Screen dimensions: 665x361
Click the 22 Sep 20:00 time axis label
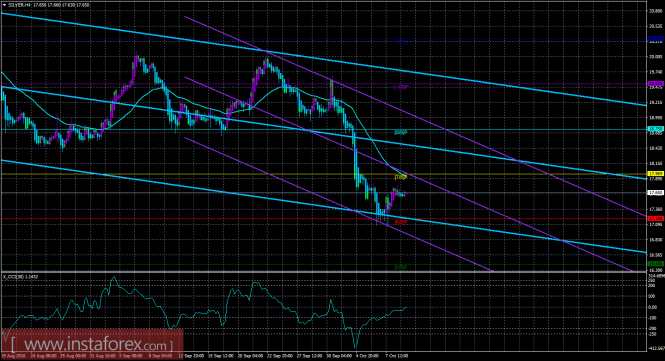click(280, 356)
